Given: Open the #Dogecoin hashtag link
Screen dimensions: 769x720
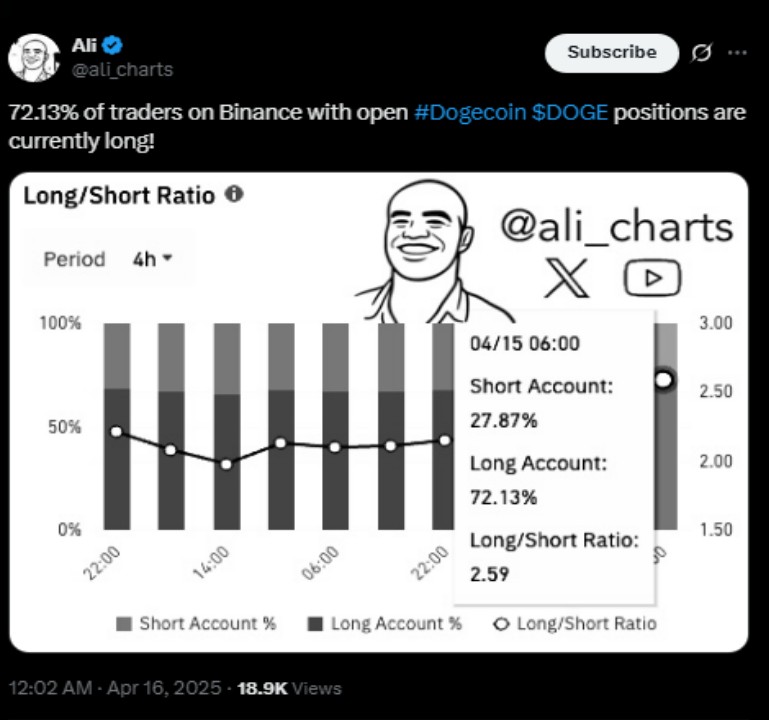Looking at the screenshot, I should pos(470,112).
